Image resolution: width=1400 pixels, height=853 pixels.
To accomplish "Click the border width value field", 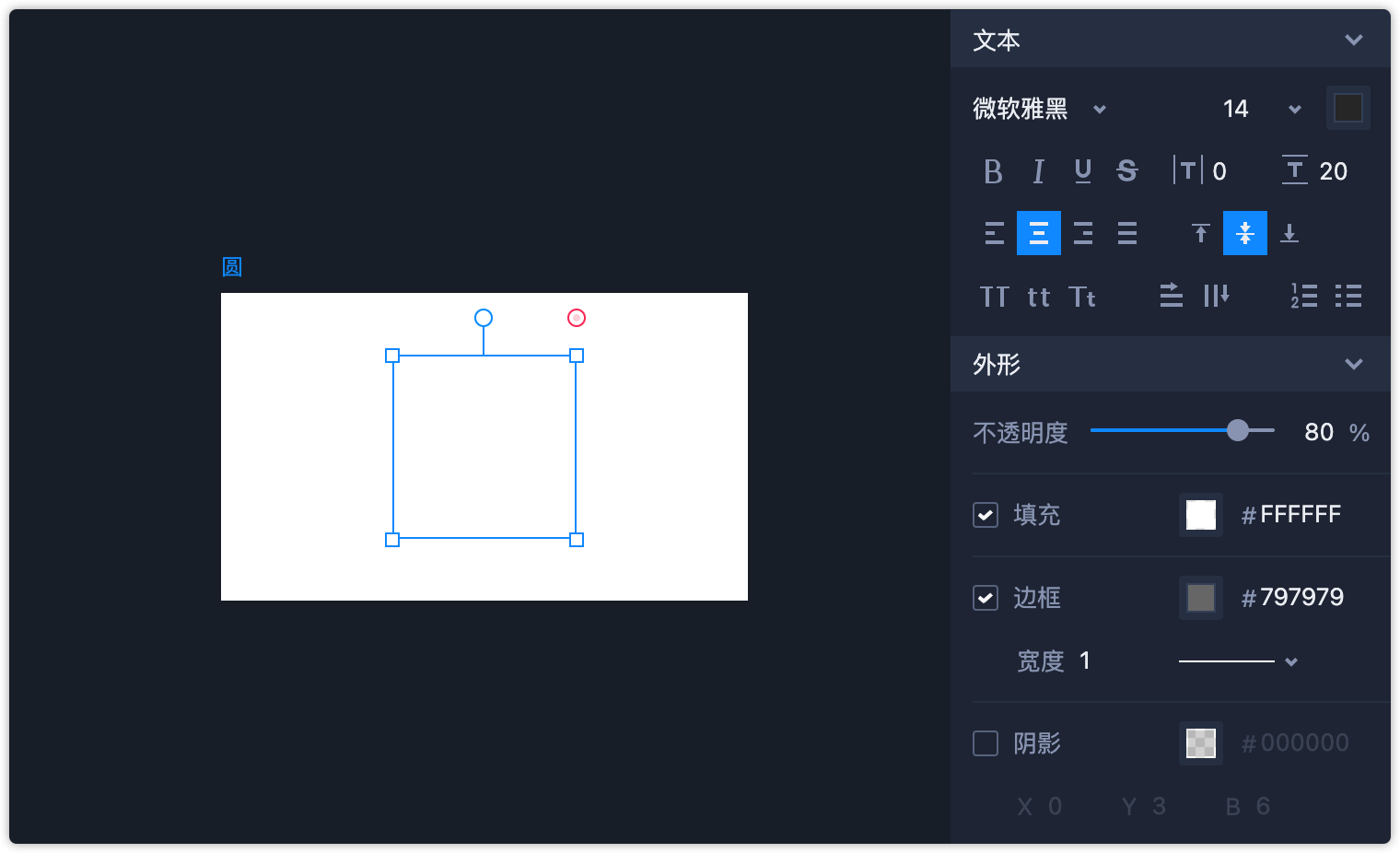I will pos(1085,661).
